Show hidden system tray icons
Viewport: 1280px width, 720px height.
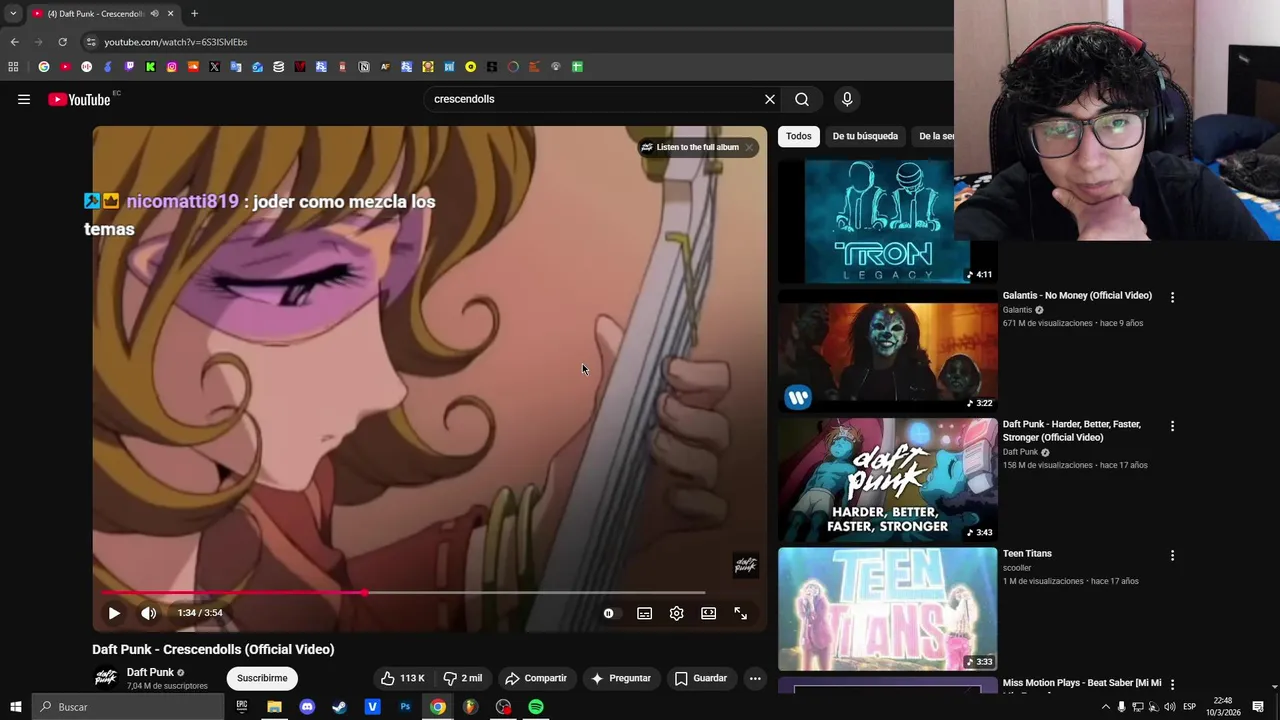[1105, 707]
